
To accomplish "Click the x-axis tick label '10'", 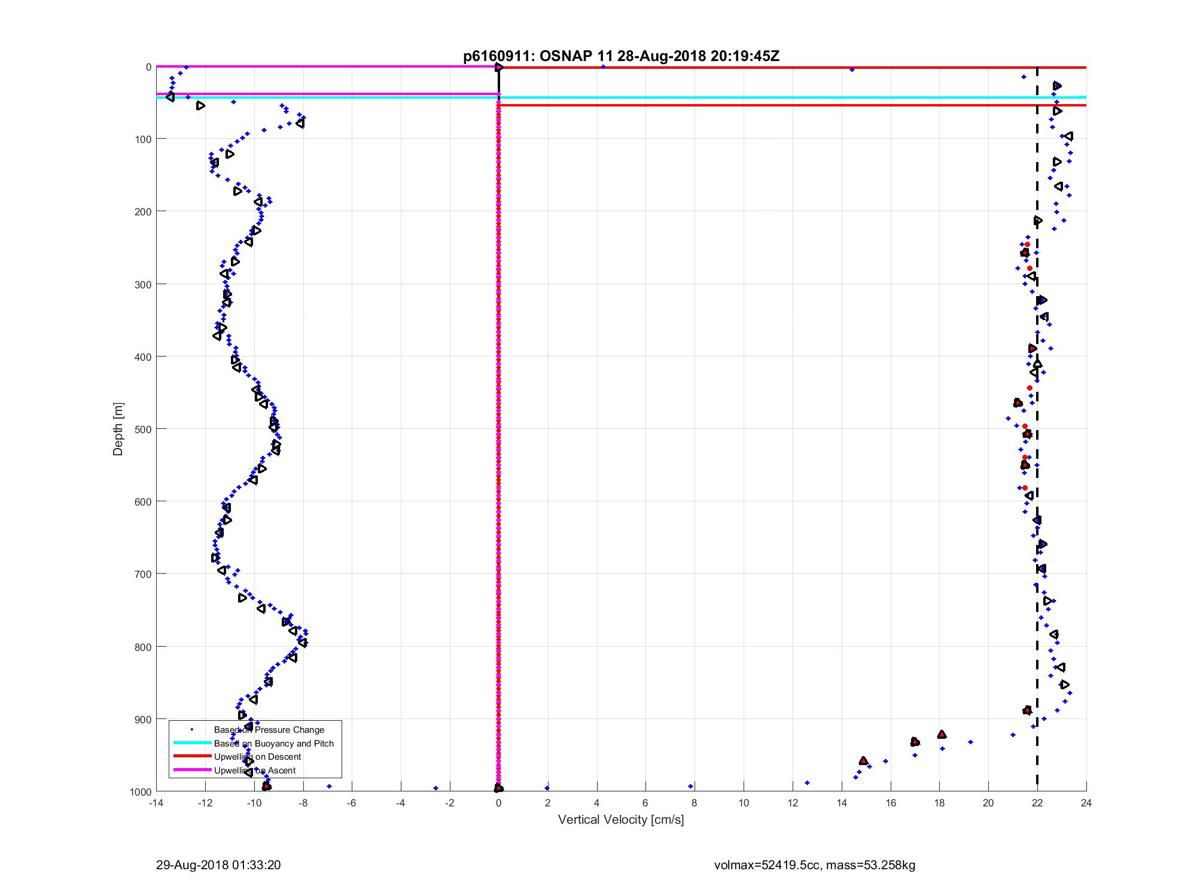I will click(743, 803).
